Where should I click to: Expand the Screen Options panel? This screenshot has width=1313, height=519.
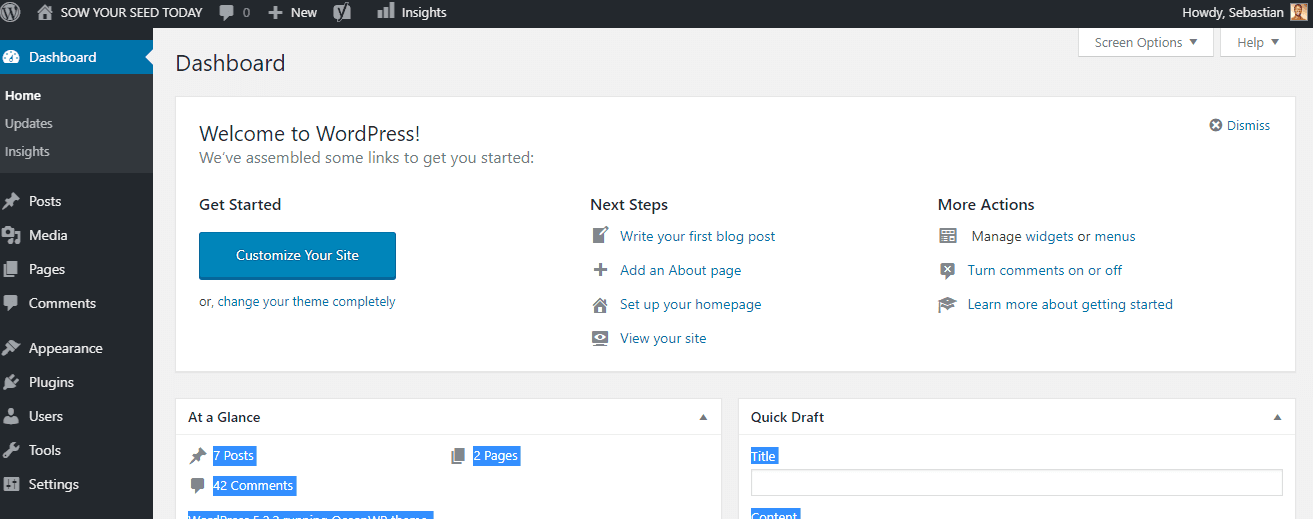pyautogui.click(x=1146, y=42)
